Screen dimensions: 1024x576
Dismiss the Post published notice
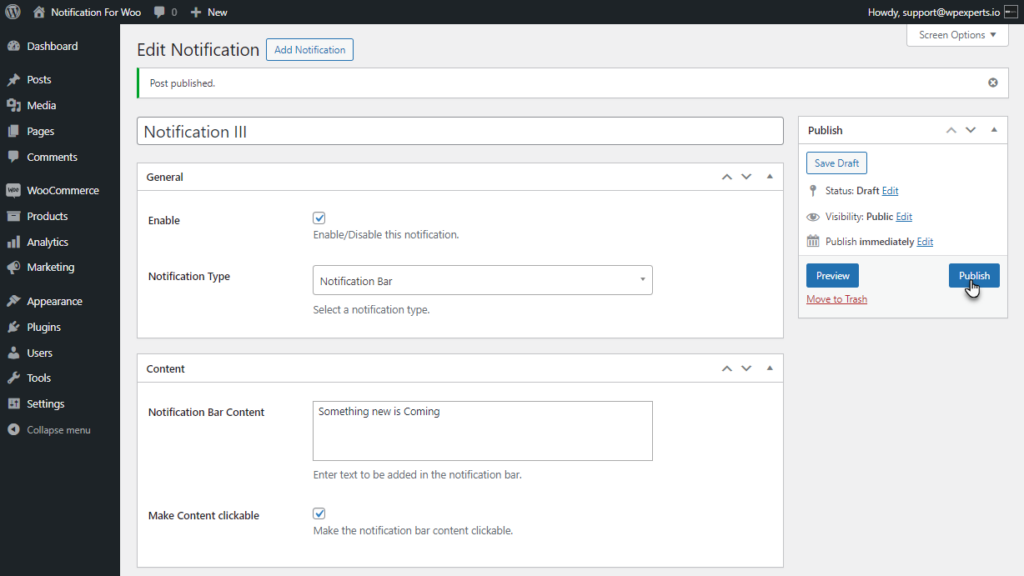pyautogui.click(x=993, y=82)
